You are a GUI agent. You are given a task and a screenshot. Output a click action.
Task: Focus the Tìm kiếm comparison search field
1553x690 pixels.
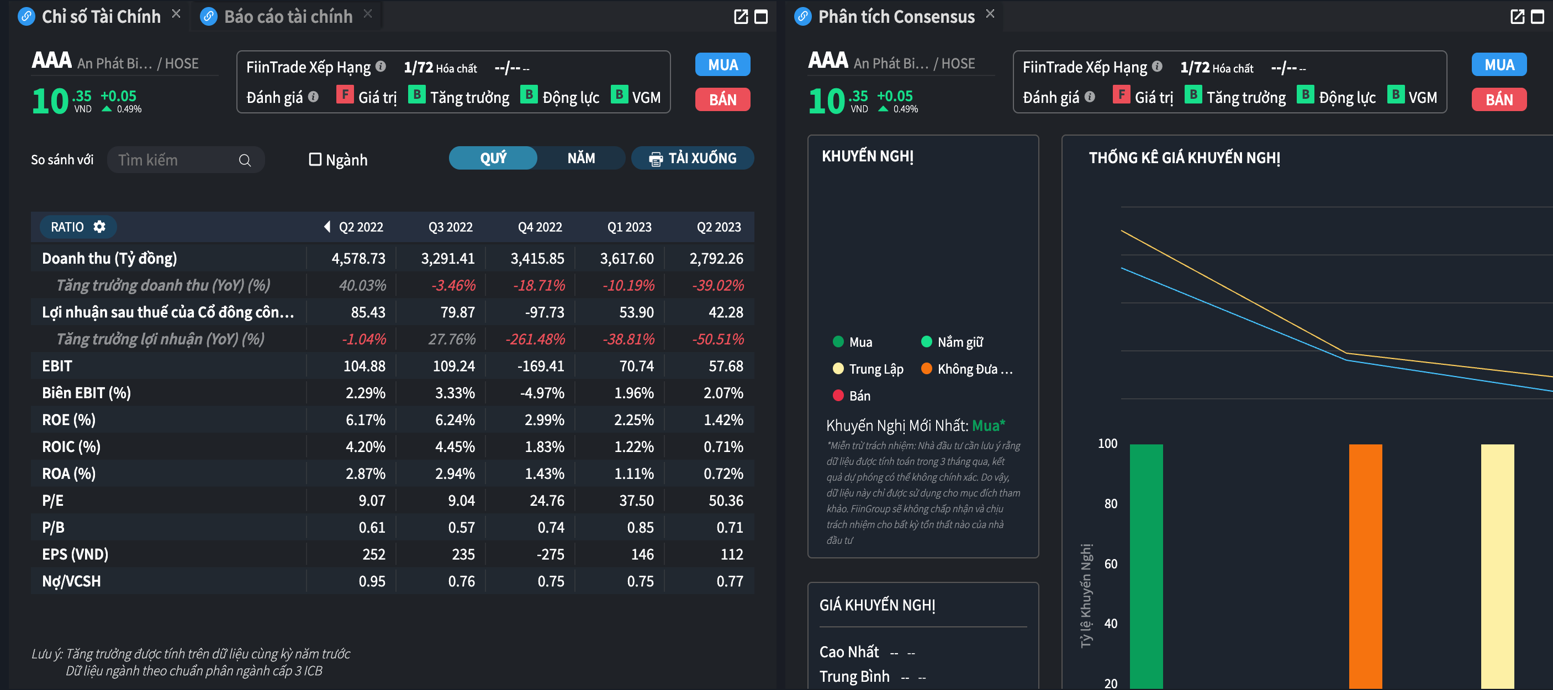[x=186, y=160]
